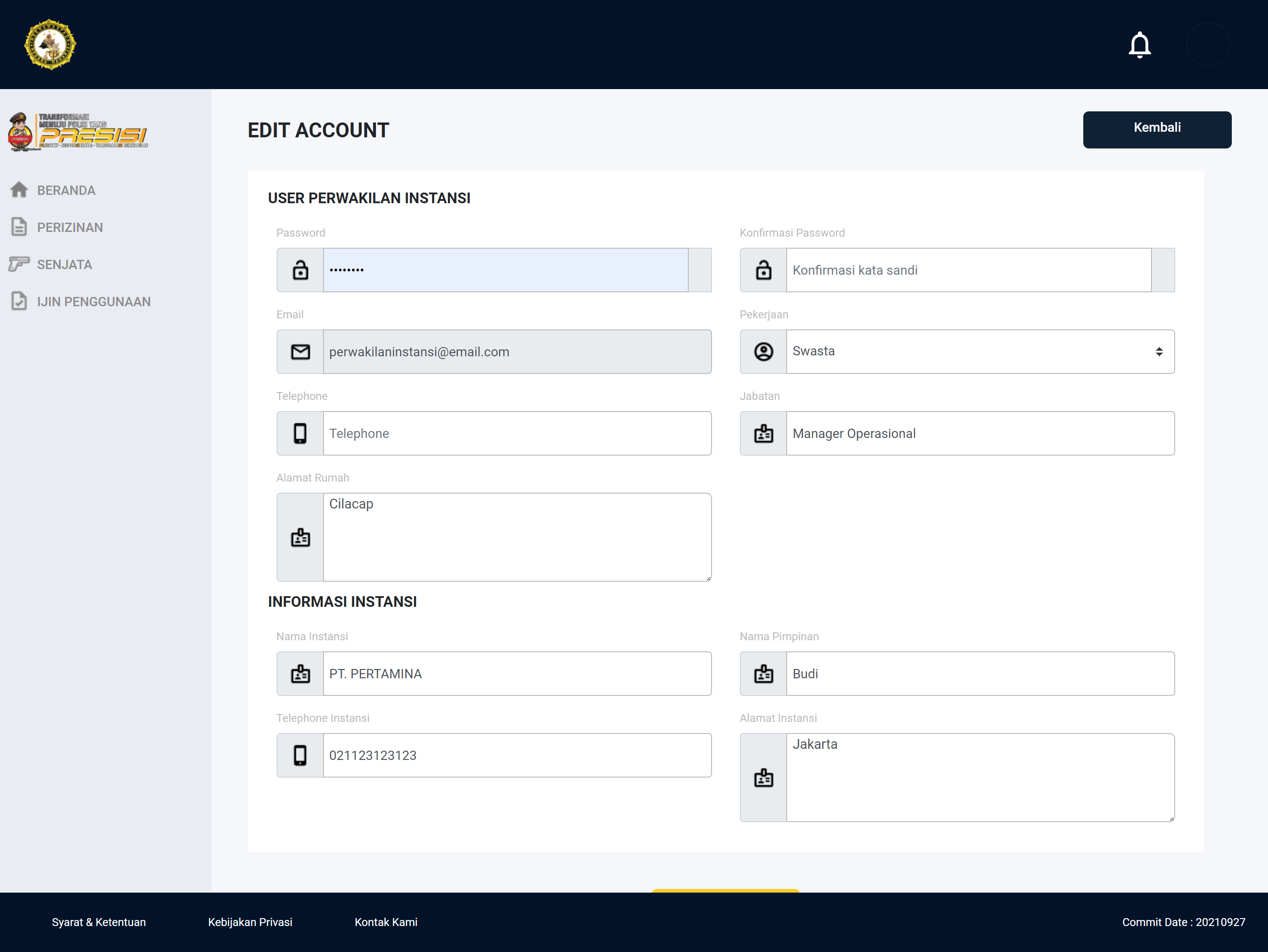1268x952 pixels.
Task: Click the envelope icon beside Email field
Action: 300,351
